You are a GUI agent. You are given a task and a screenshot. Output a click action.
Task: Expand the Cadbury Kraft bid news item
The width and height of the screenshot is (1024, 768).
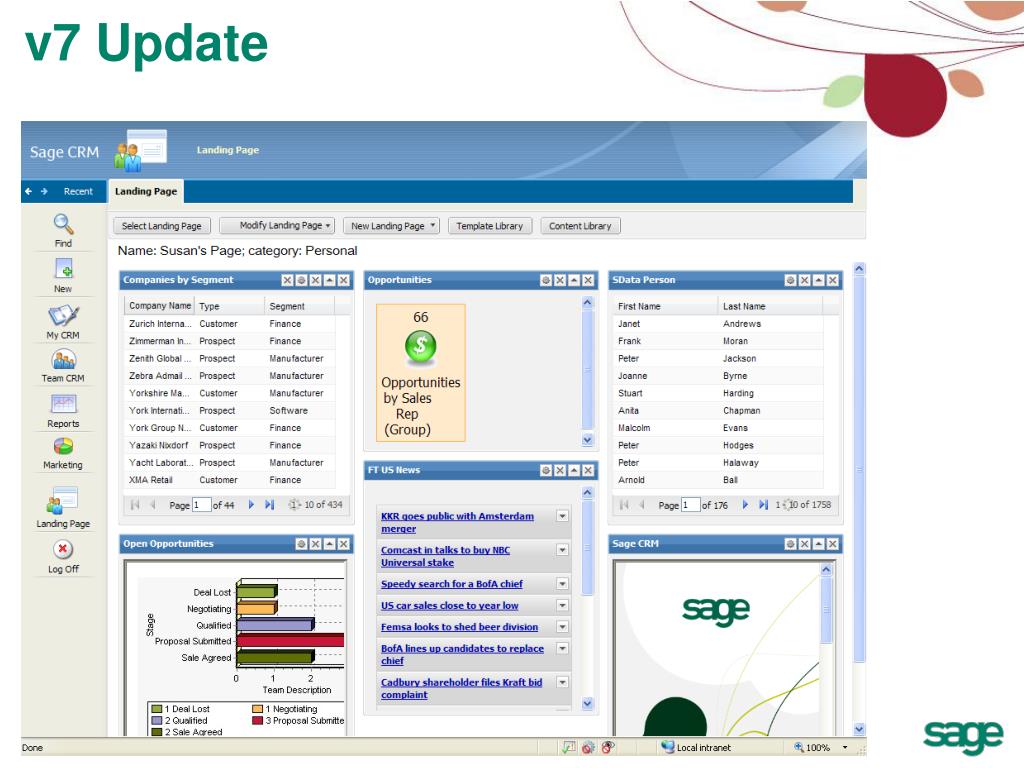click(x=562, y=682)
